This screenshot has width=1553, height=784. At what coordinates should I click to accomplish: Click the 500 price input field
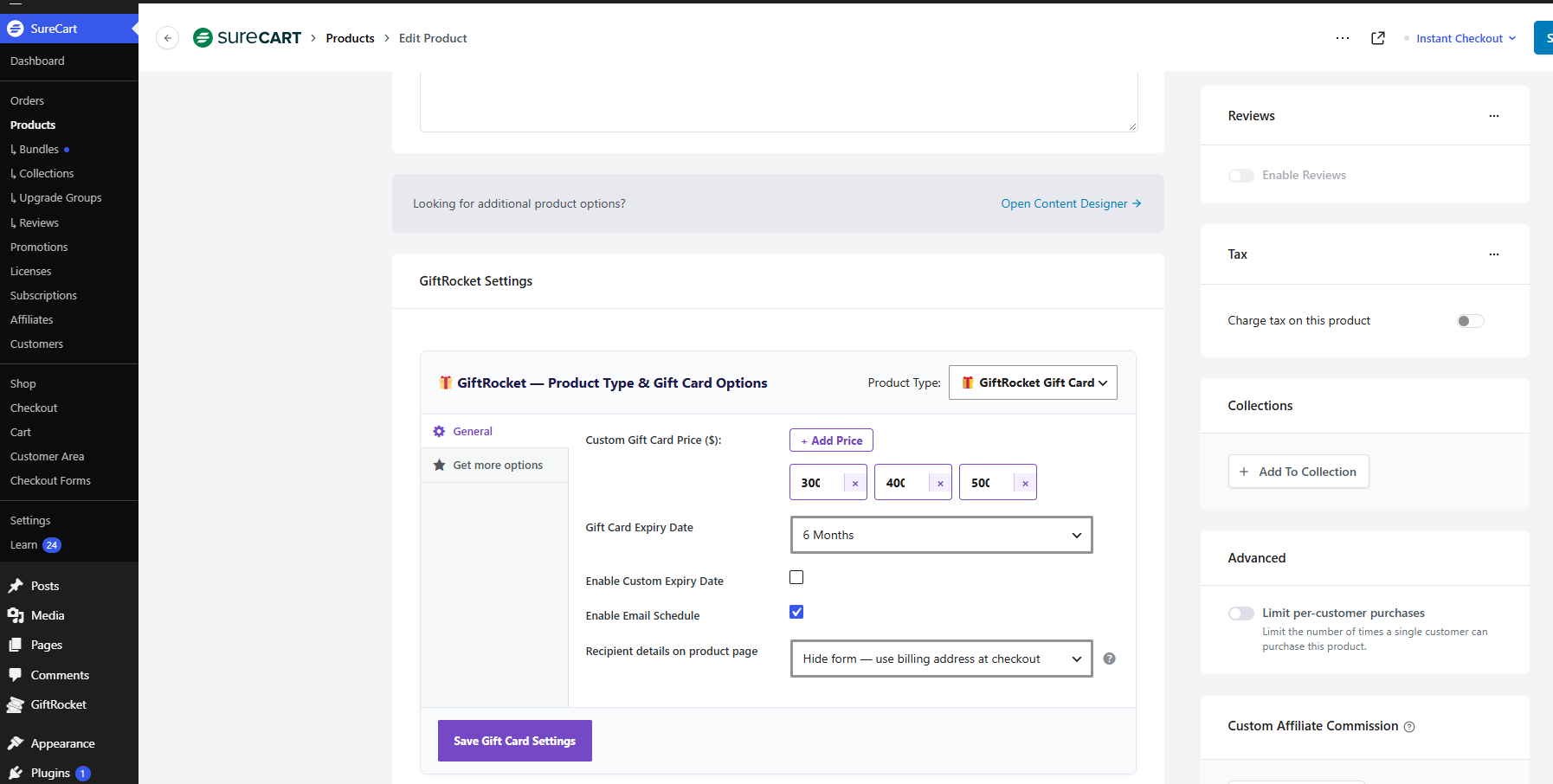pyautogui.click(x=987, y=483)
